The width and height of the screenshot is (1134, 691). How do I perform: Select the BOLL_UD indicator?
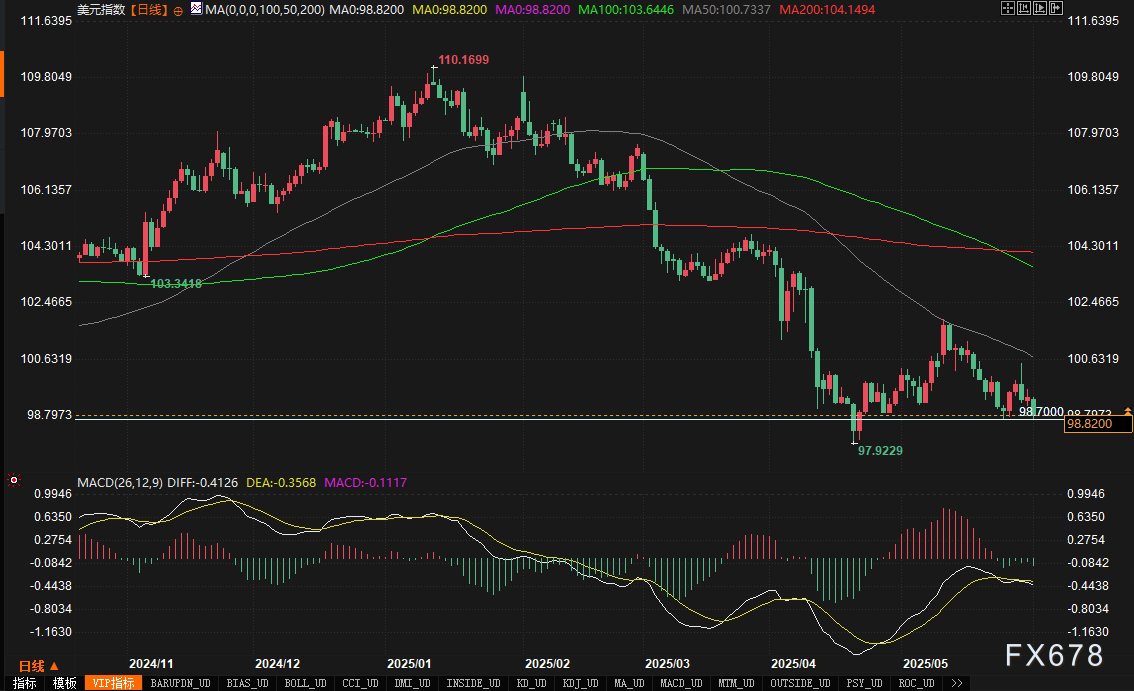click(306, 683)
